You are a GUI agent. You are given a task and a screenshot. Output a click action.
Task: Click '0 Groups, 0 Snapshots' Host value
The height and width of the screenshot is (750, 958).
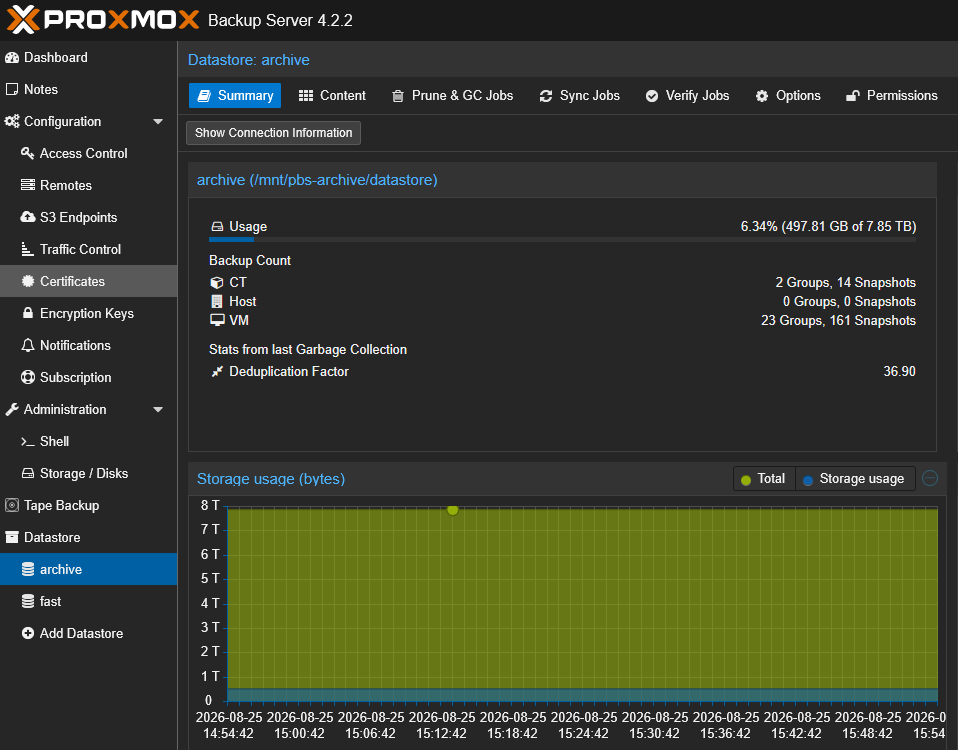pos(849,301)
